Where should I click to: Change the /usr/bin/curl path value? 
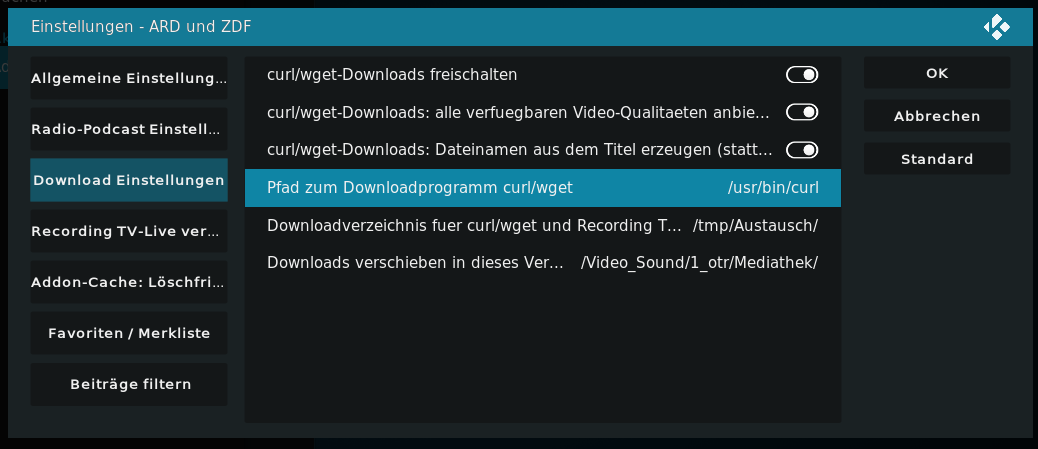[773, 188]
